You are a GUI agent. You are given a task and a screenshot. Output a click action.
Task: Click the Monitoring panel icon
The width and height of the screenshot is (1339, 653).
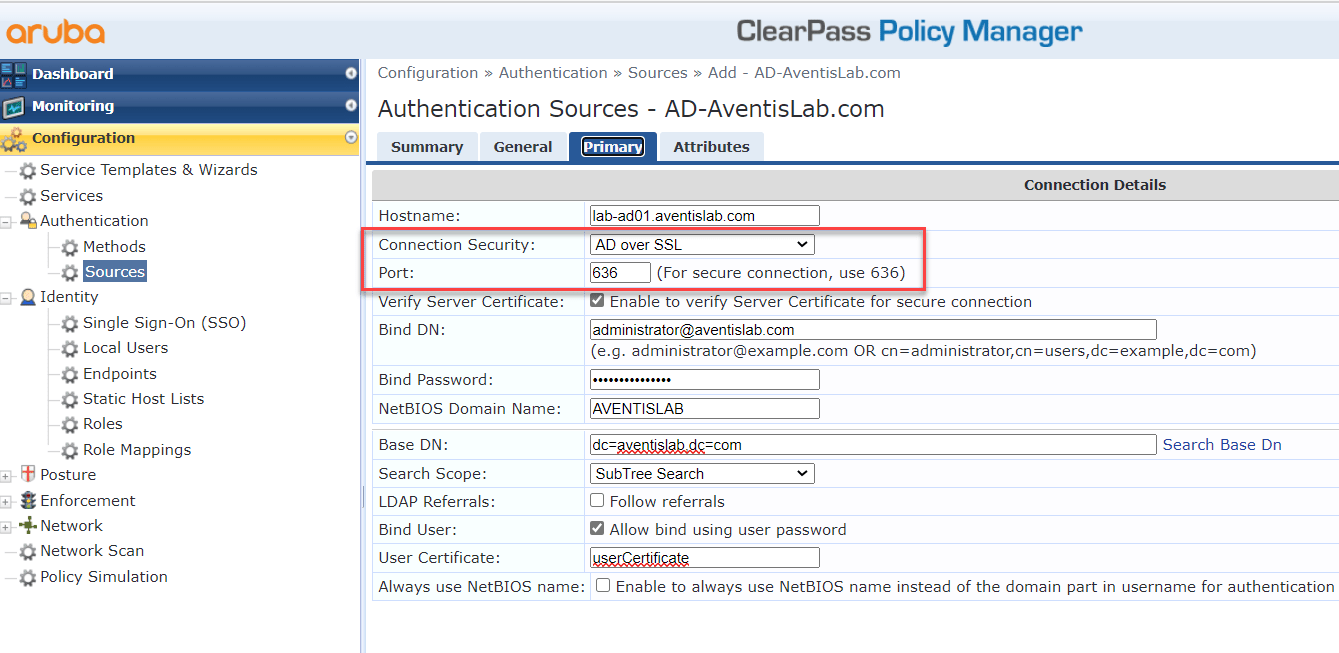tap(14, 106)
